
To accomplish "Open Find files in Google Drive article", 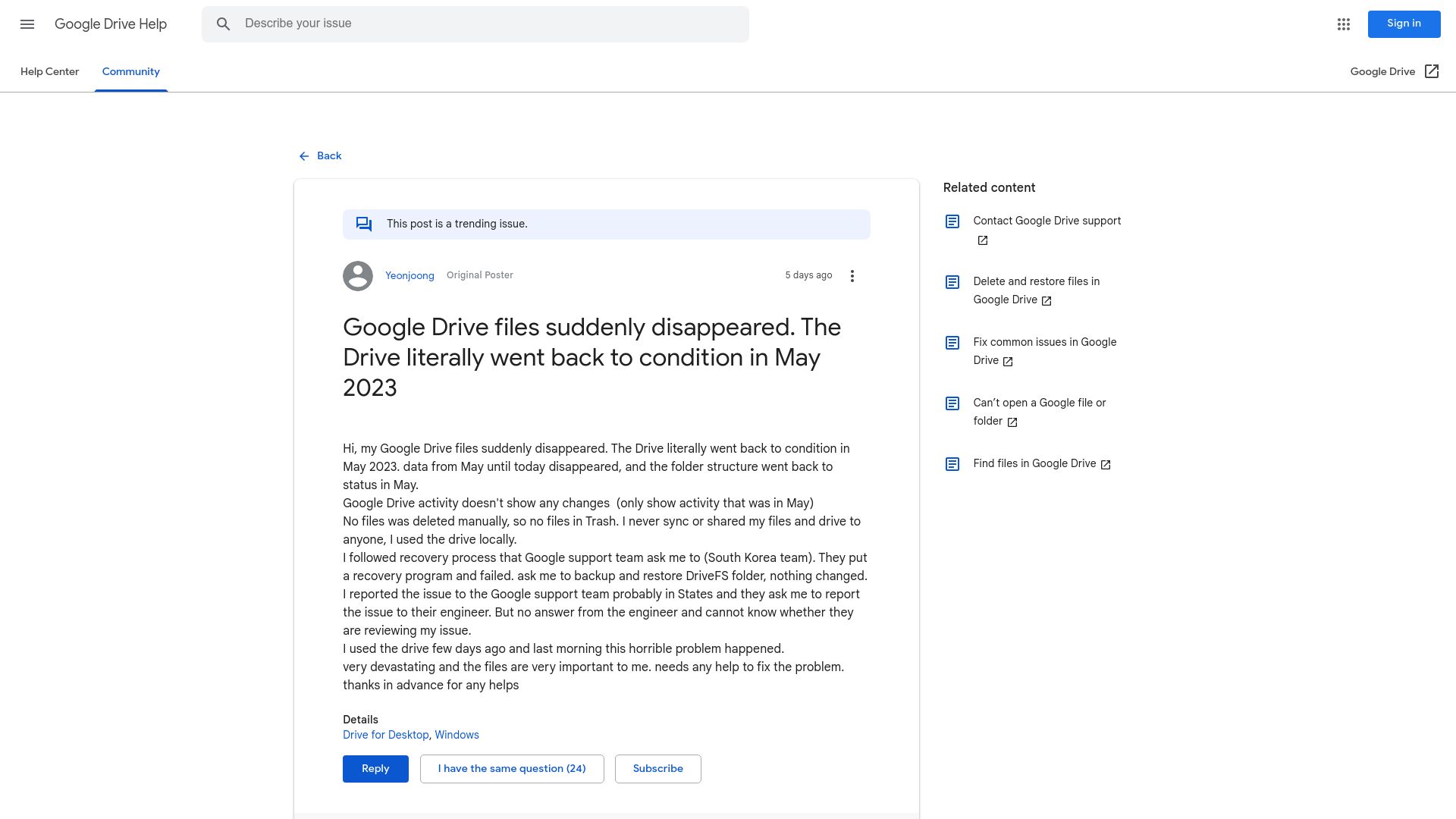I will (1035, 463).
